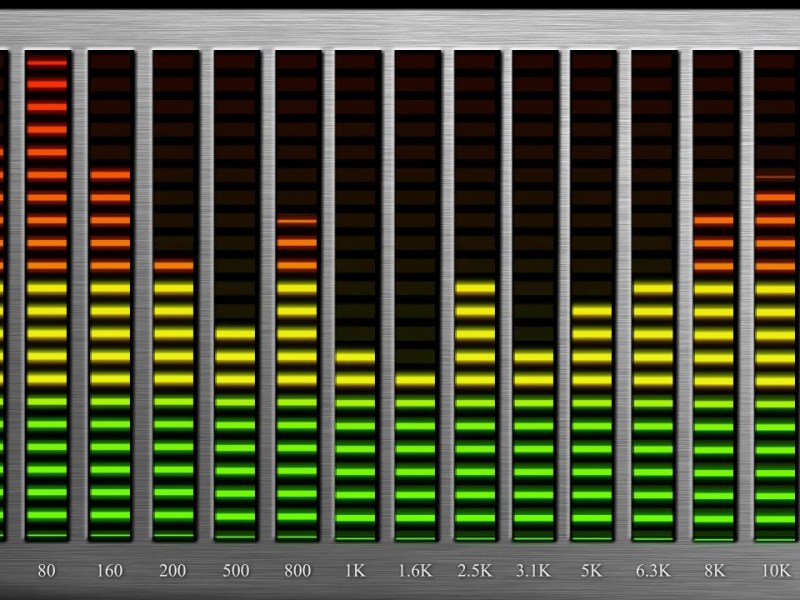Select the 800 frequency label
The width and height of the screenshot is (800, 600).
297,571
